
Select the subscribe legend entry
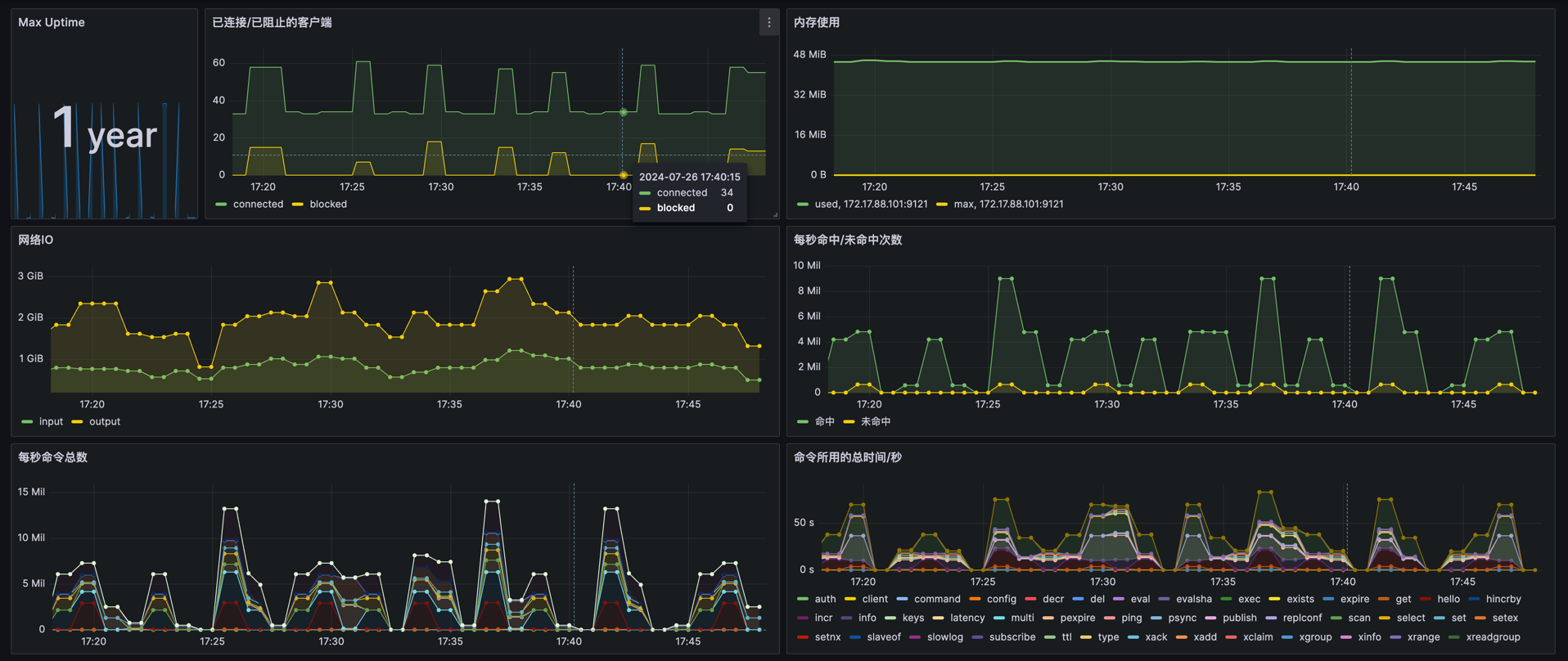1012,637
